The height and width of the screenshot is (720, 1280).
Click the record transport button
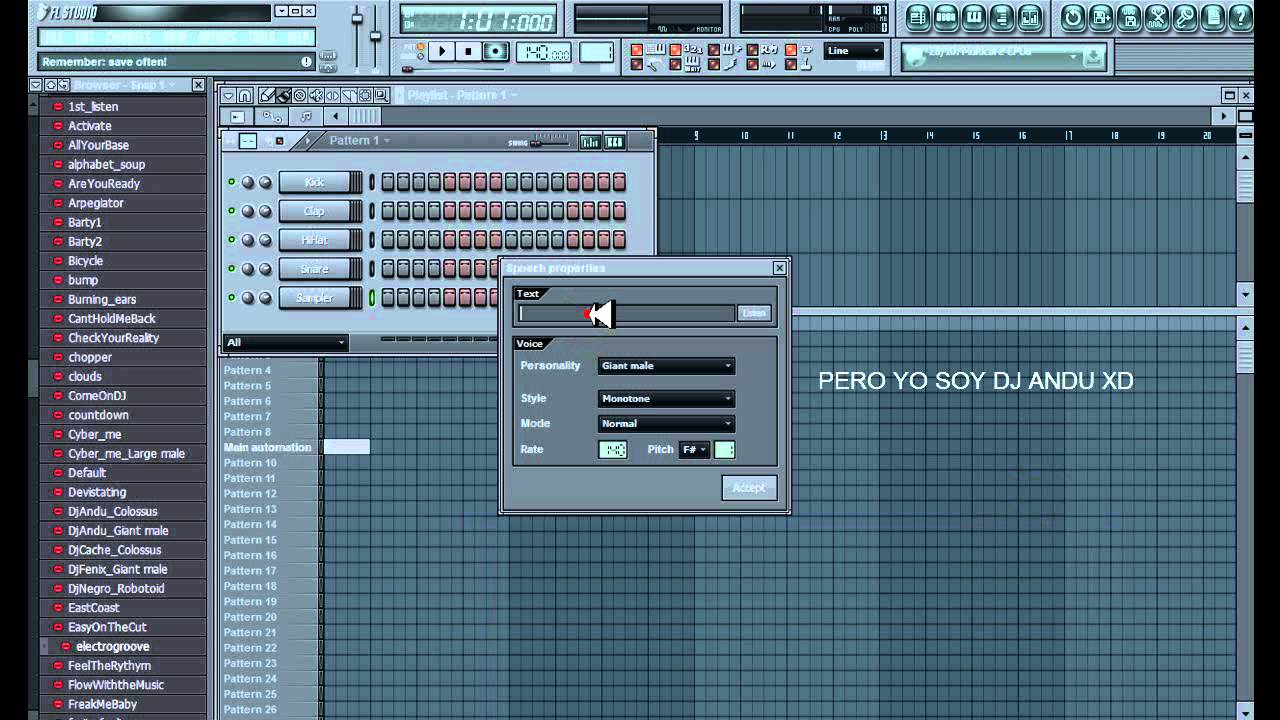pos(495,51)
